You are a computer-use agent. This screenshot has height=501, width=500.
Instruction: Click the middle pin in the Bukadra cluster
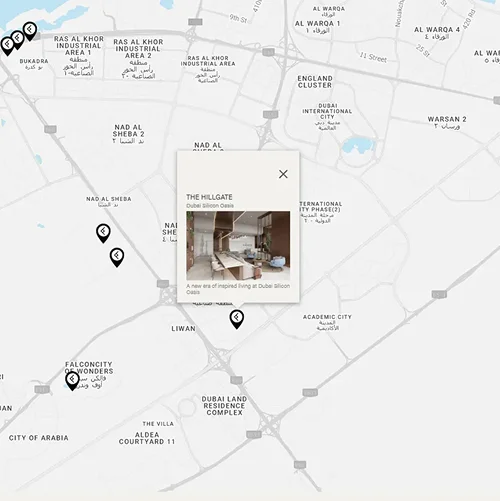point(17,40)
